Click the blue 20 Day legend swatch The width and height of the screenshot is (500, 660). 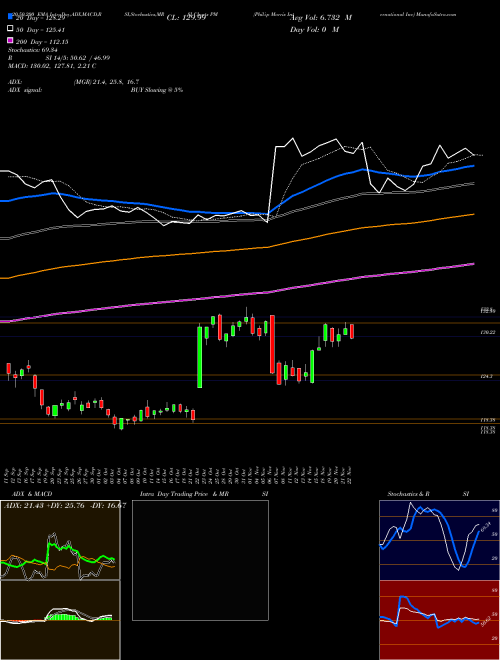(10, 17)
